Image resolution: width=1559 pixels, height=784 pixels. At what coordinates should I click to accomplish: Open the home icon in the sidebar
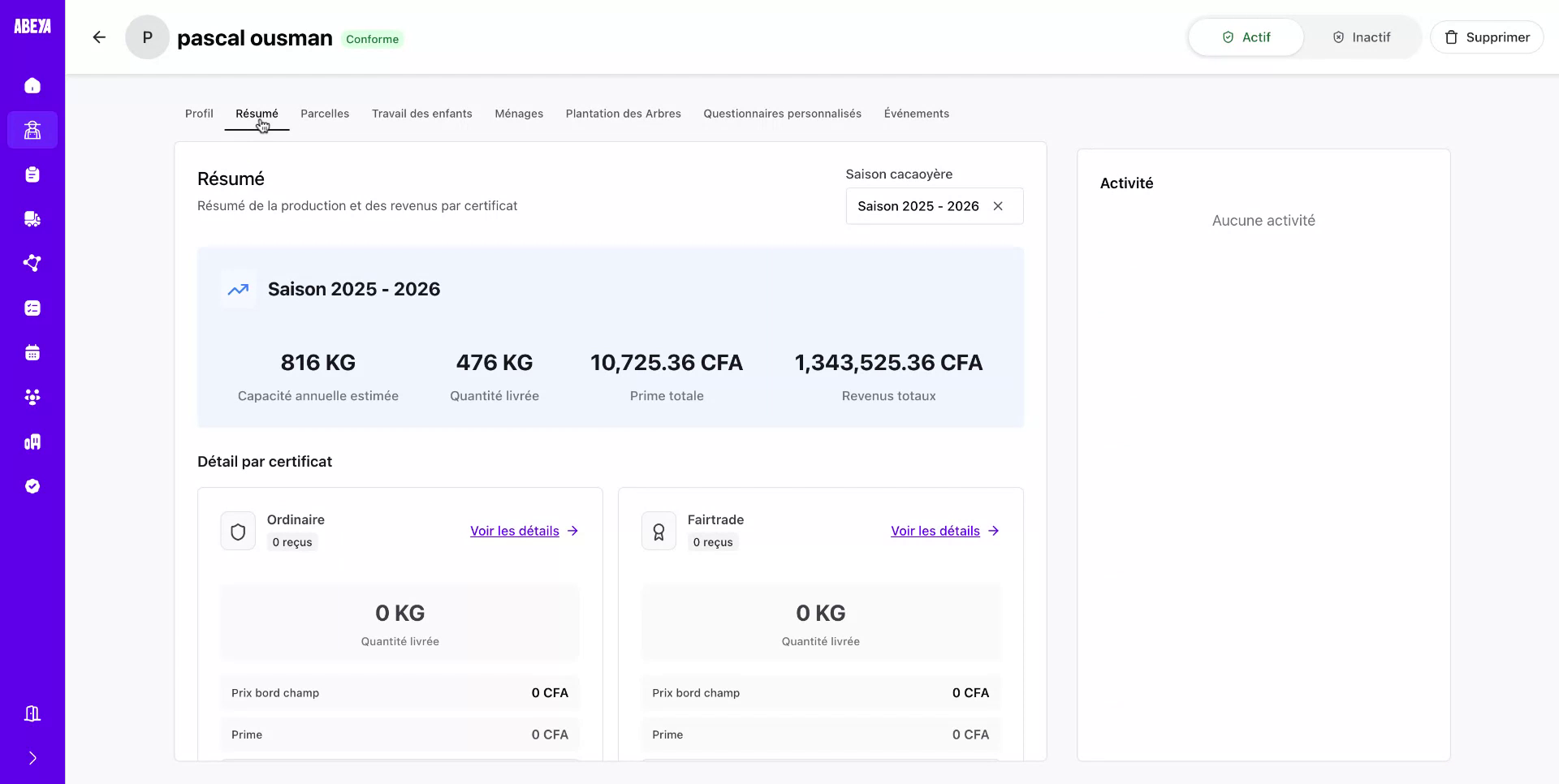click(x=32, y=86)
